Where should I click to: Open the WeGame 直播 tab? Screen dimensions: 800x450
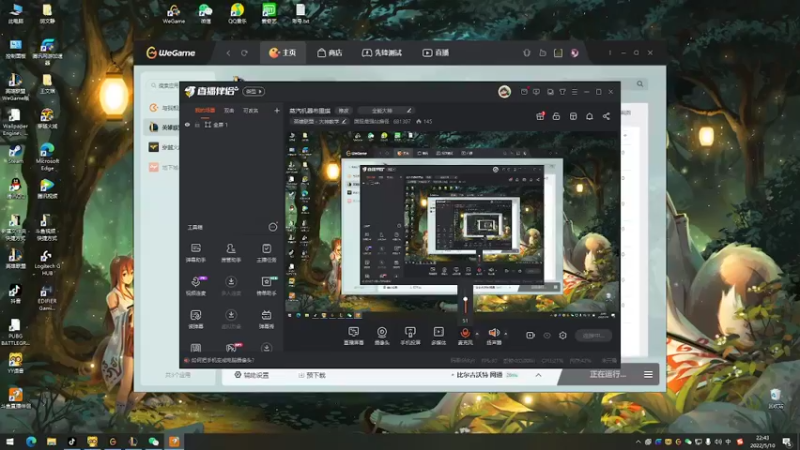pyautogui.click(x=436, y=53)
